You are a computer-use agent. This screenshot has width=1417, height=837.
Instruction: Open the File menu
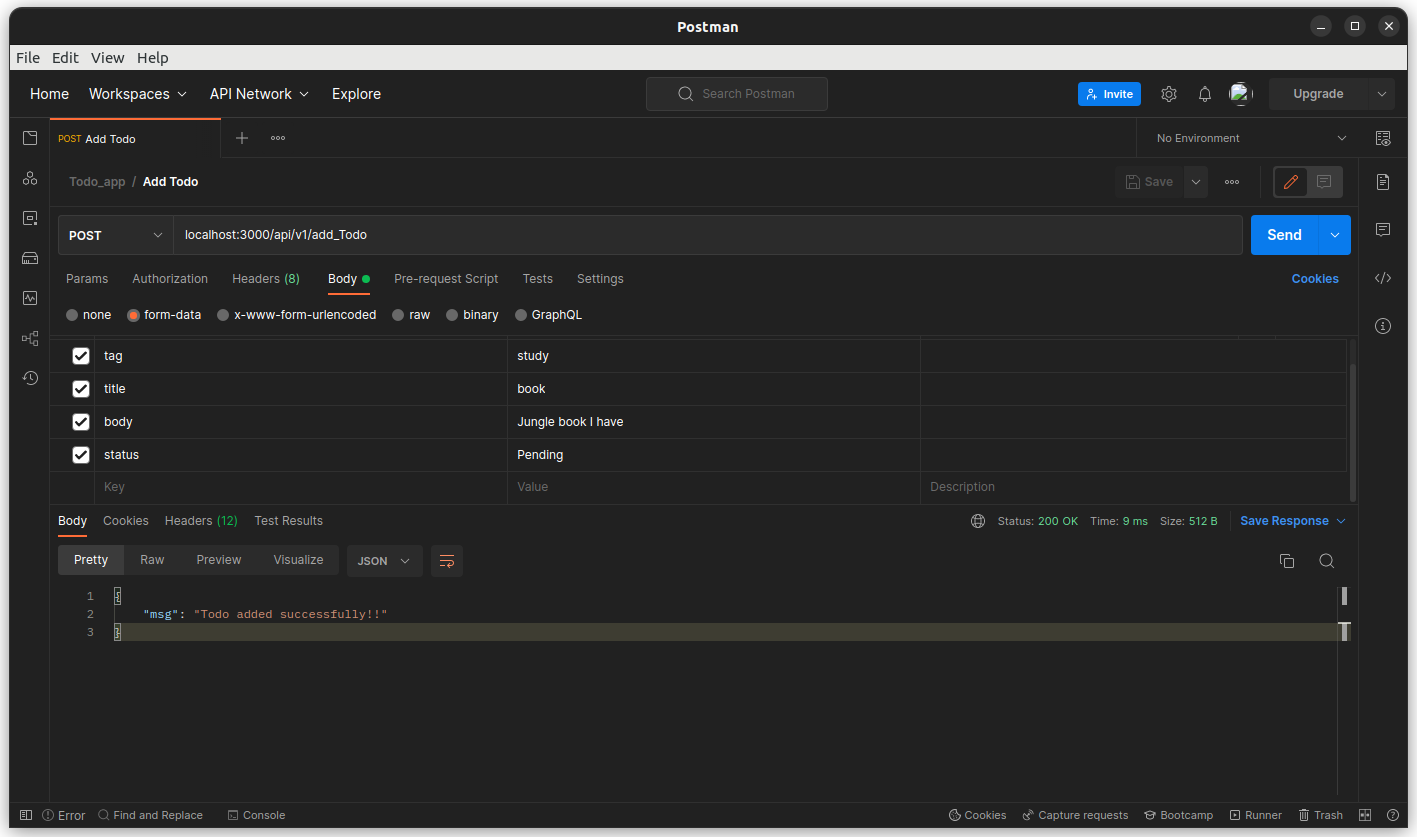pos(28,58)
